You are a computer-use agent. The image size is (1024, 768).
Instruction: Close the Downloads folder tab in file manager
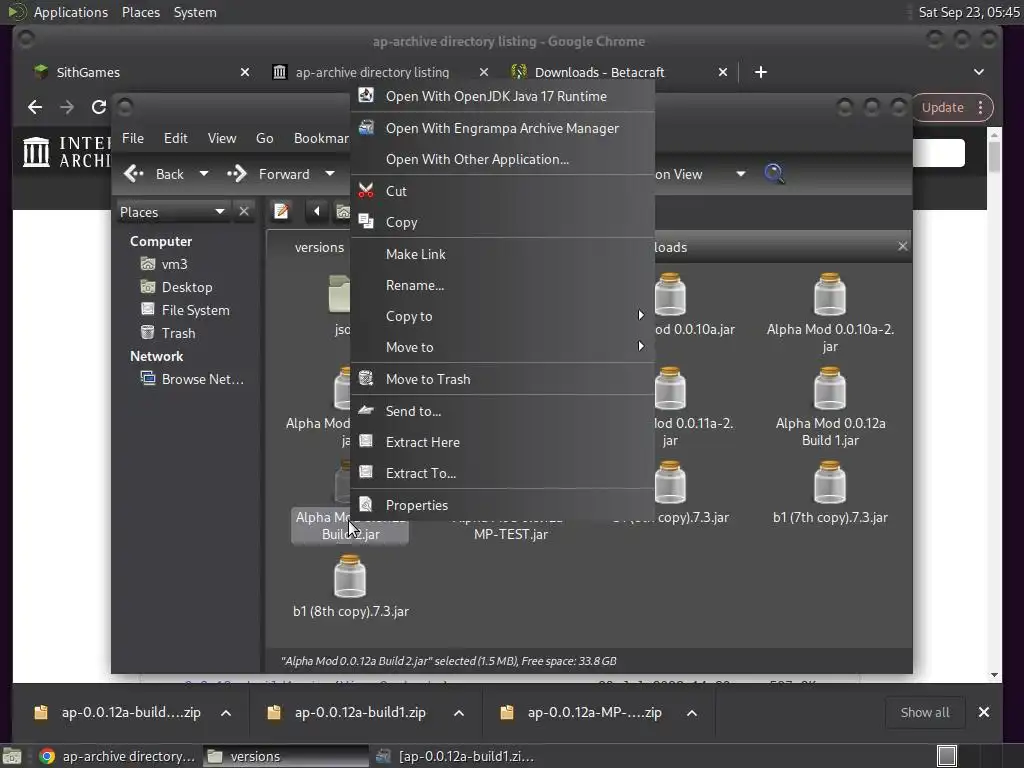click(903, 246)
